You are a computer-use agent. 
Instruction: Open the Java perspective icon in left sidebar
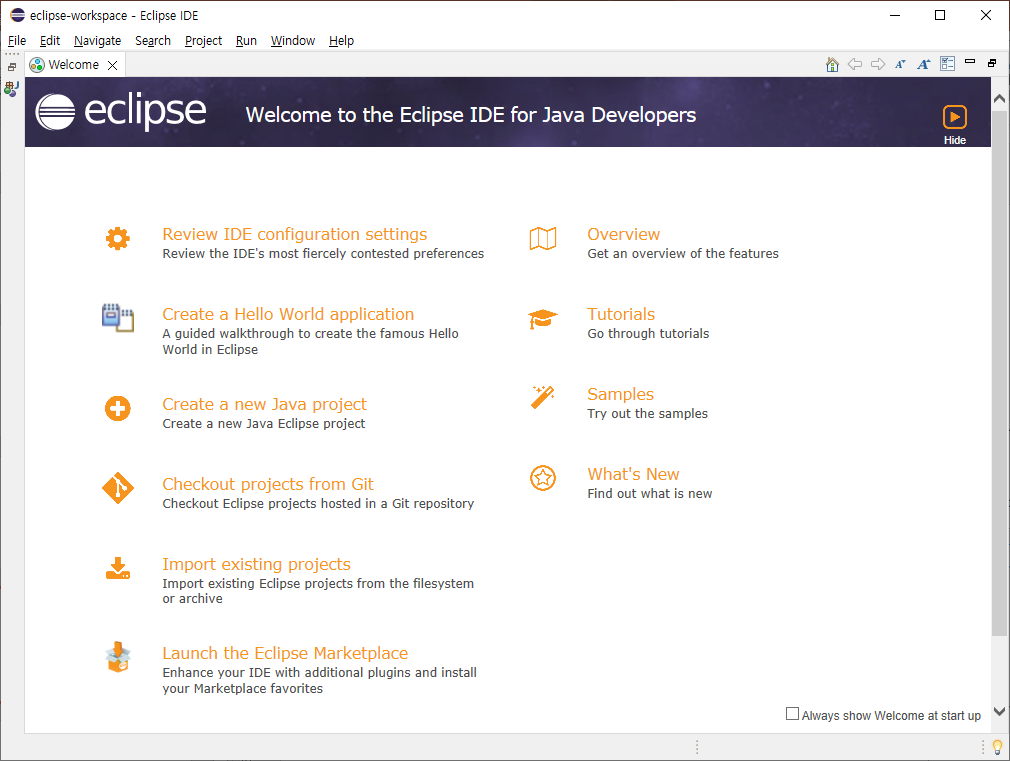pyautogui.click(x=12, y=89)
